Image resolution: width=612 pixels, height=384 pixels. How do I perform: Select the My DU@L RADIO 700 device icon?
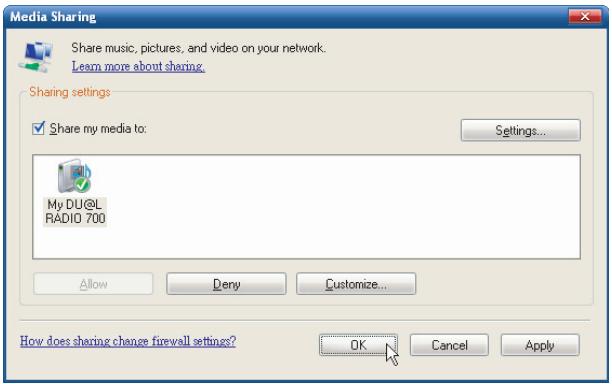[74, 176]
